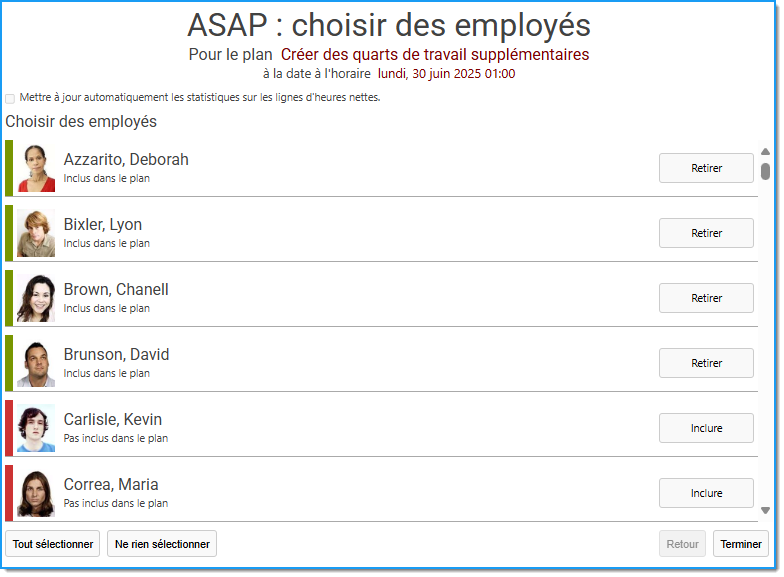Click the Retour button
Screen dimensions: 784x577
(x=682, y=544)
